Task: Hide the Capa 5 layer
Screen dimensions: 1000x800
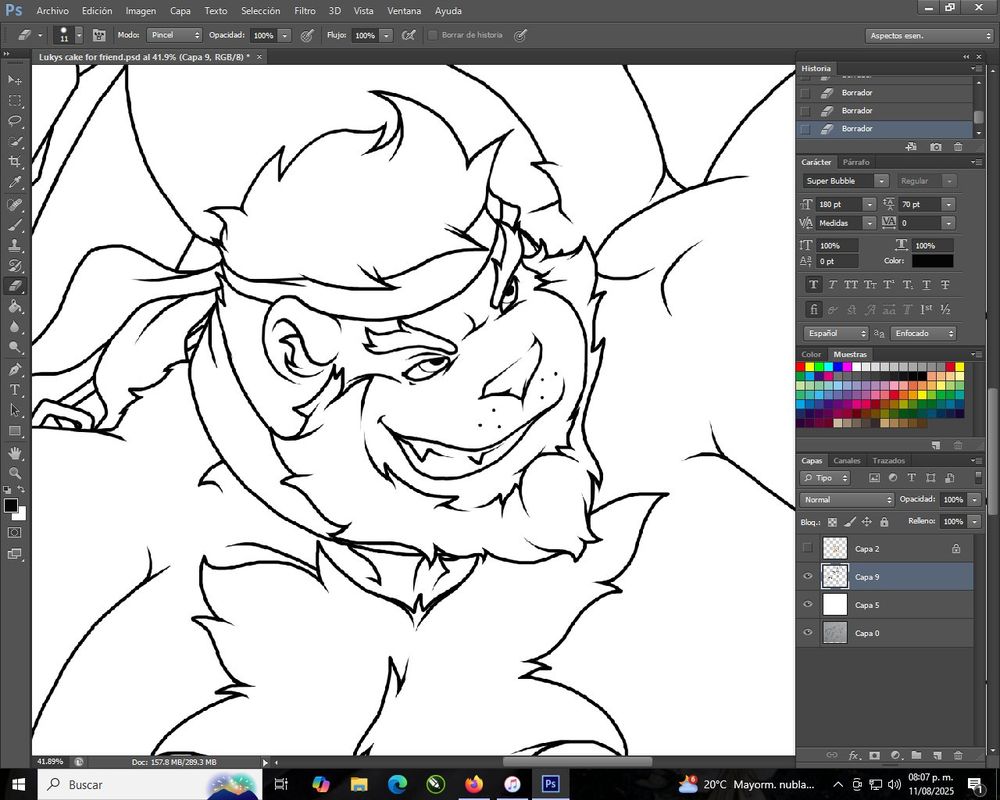Action: click(807, 605)
